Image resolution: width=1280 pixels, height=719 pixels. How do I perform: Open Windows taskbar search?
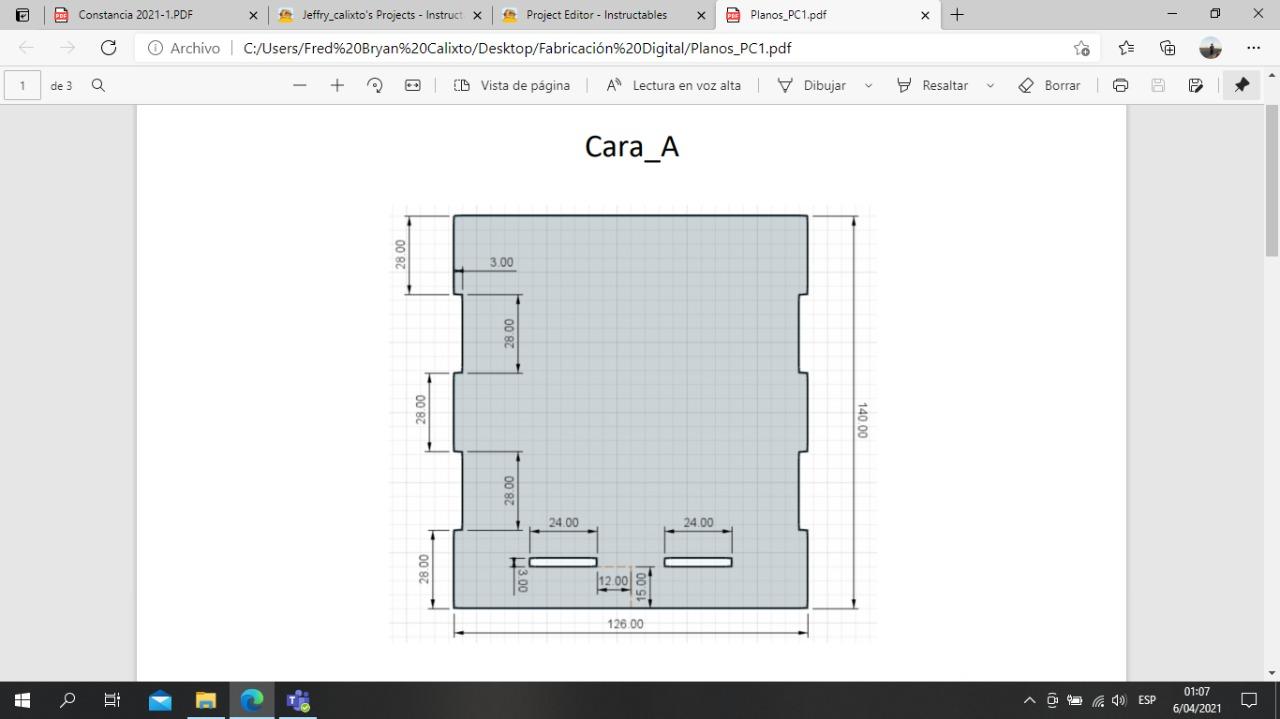click(68, 700)
